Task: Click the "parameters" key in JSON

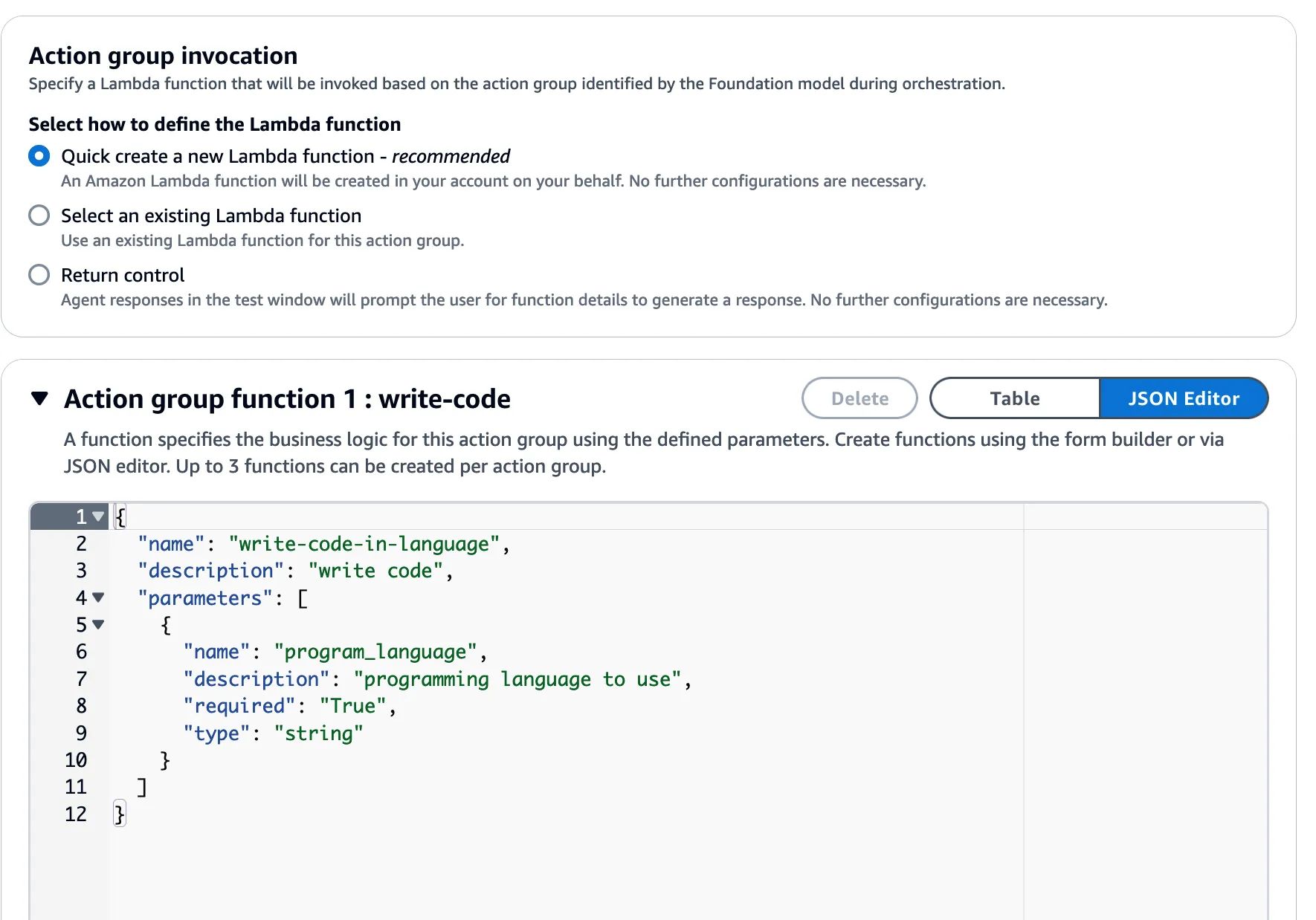Action: (205, 598)
